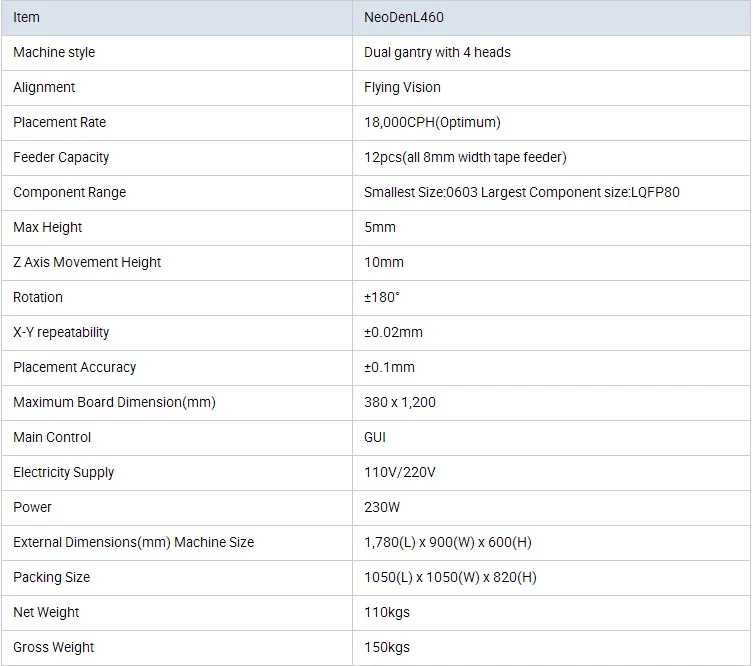
Task: Click the '150kgs' value
Action: point(387,648)
